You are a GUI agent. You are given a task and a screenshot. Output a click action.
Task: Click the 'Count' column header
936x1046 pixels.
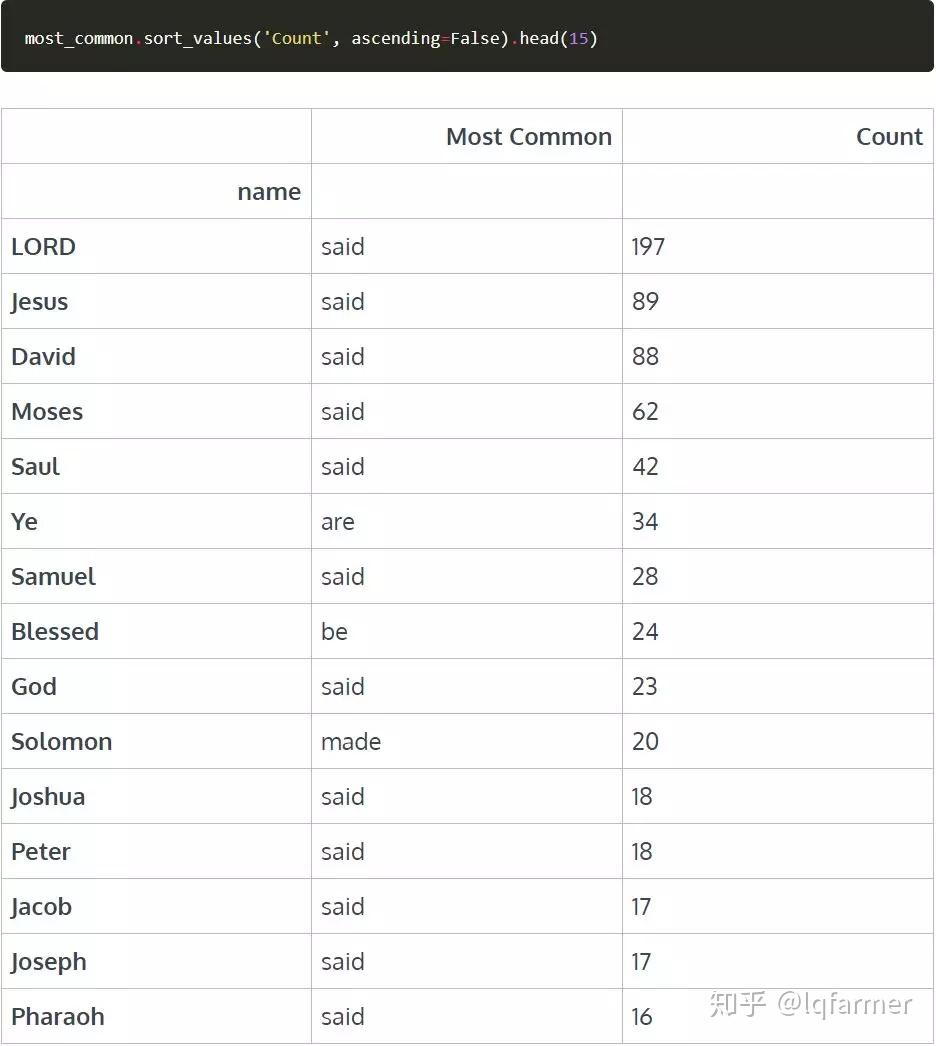coord(889,137)
